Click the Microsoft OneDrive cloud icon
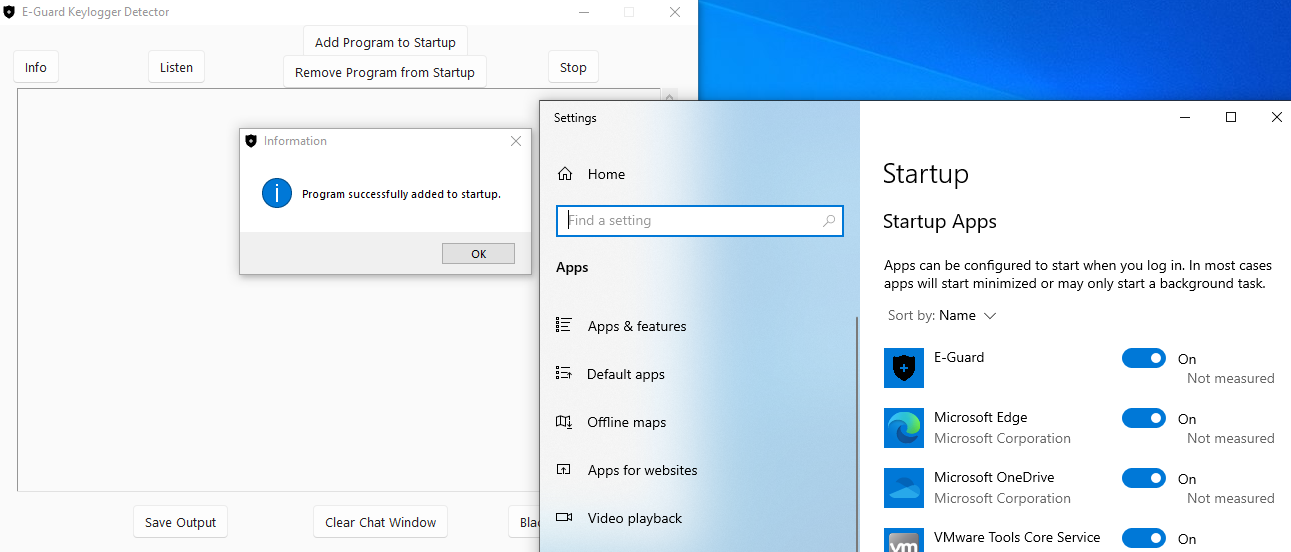 [904, 488]
